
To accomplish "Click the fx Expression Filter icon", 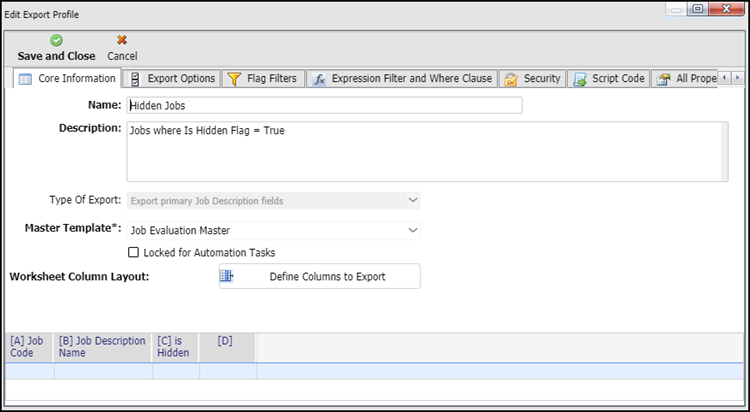I will pos(318,79).
